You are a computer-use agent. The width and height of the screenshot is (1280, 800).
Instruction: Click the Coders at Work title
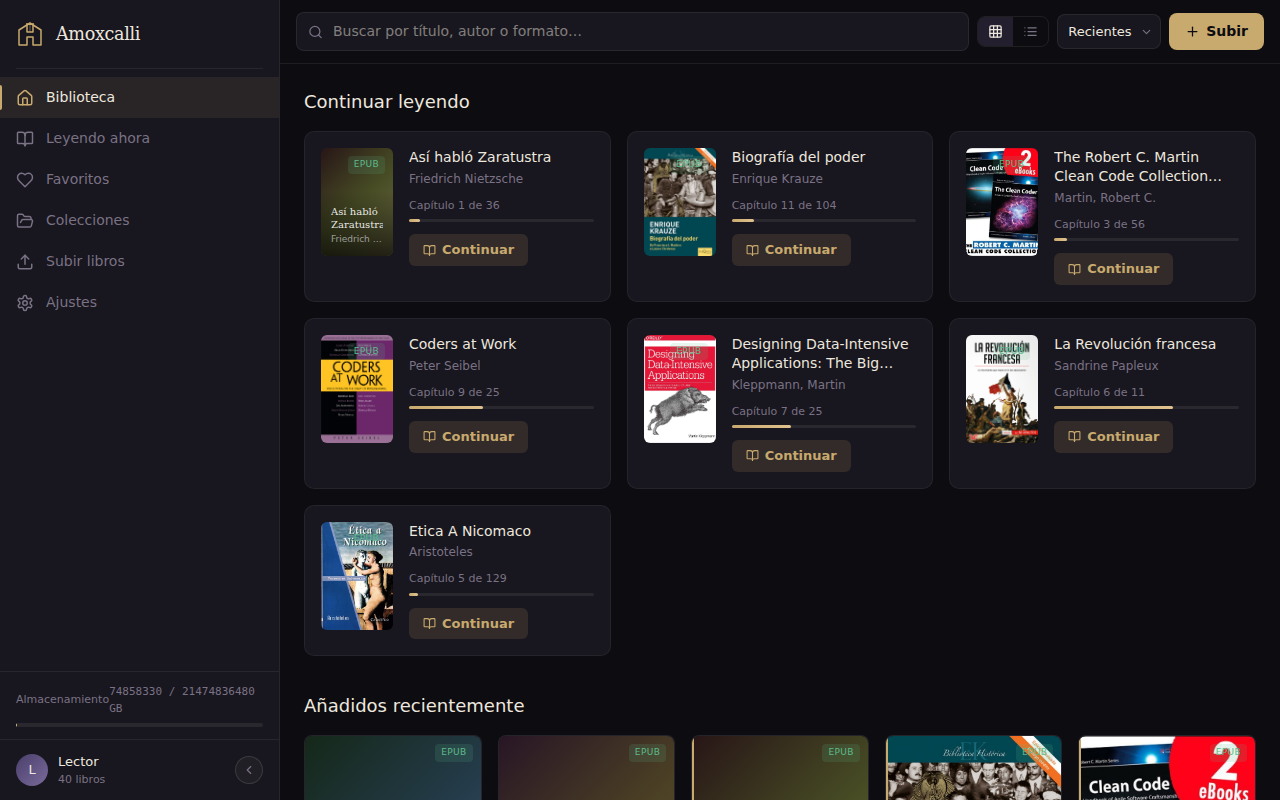tap(463, 344)
